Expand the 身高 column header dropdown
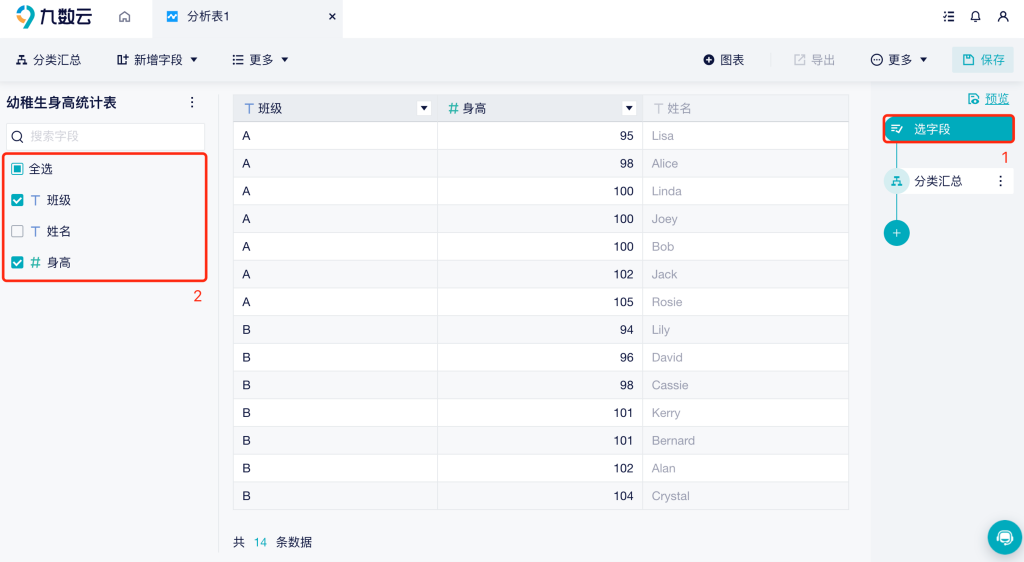Image resolution: width=1024 pixels, height=562 pixels. (629, 108)
